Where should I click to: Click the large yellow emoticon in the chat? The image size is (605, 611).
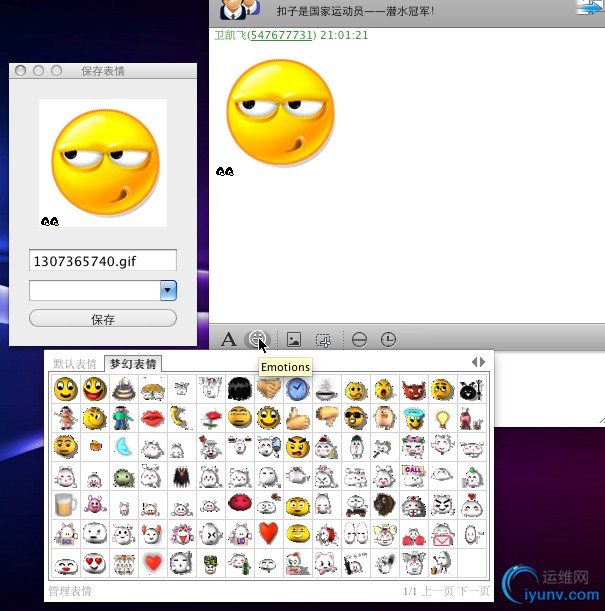(280, 112)
